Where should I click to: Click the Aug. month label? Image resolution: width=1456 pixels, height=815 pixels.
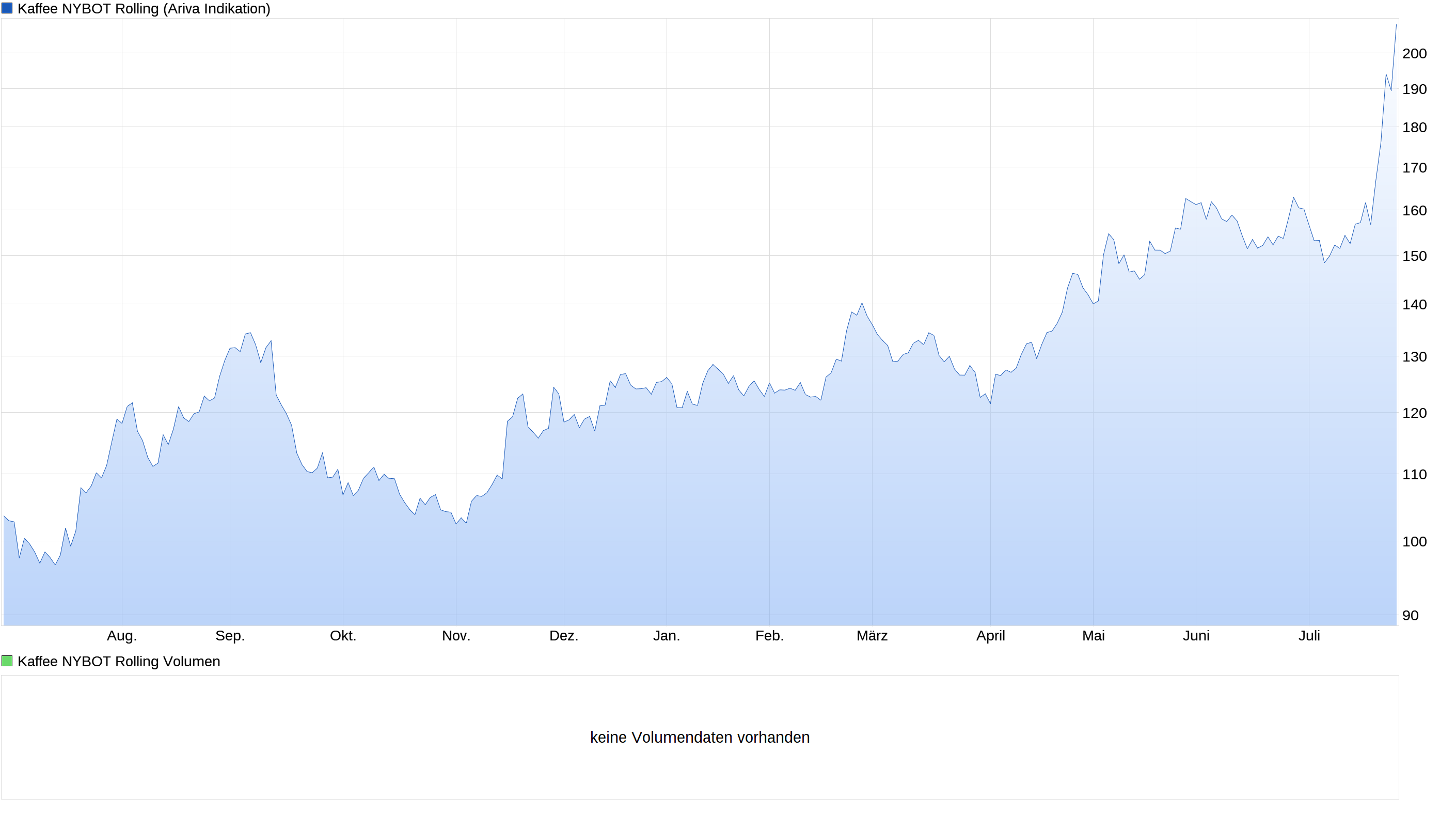(121, 636)
